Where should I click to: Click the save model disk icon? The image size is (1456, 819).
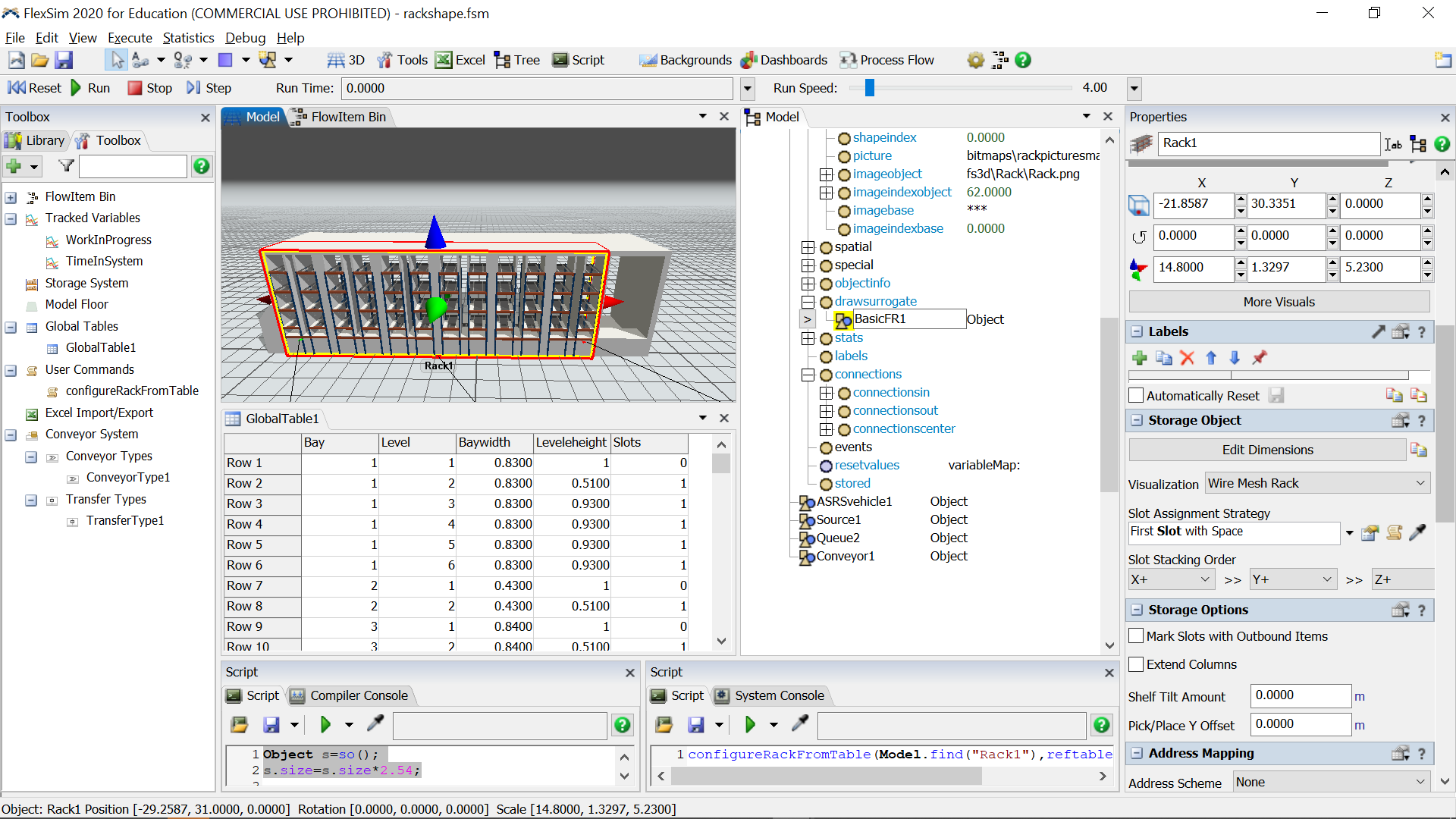click(64, 60)
